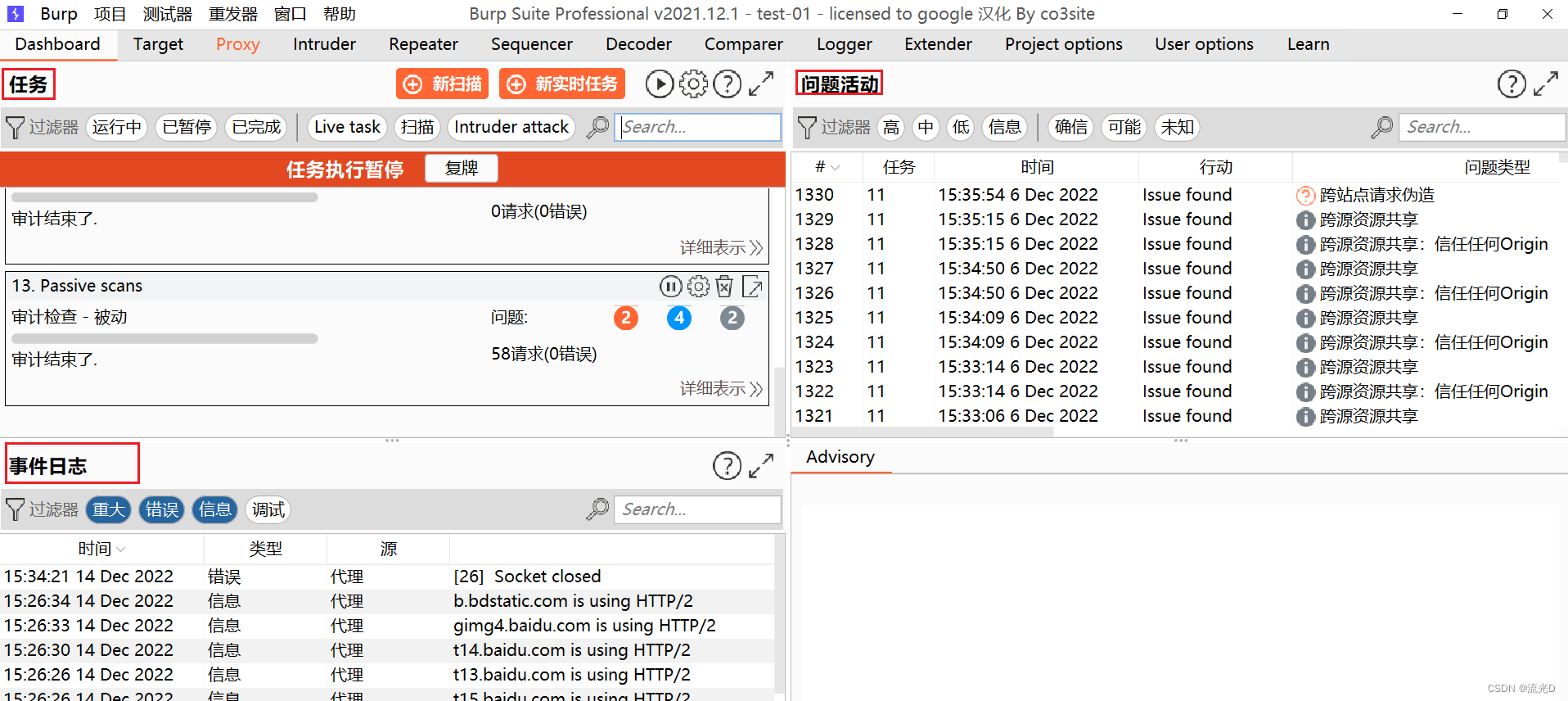Viewport: 1568px width, 701px height.
Task: Pause the Passive scans task
Action: tap(671, 286)
